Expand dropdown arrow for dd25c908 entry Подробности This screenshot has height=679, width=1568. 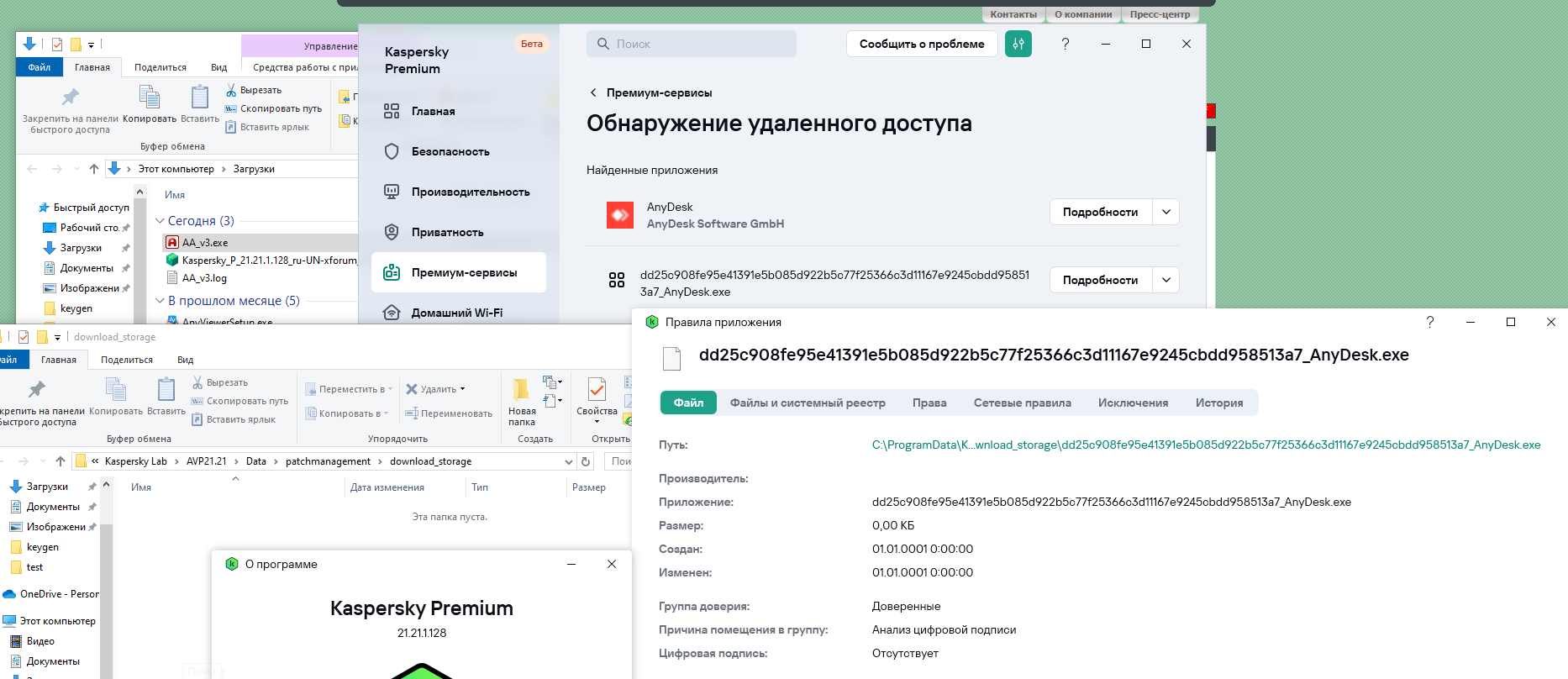click(x=1166, y=280)
